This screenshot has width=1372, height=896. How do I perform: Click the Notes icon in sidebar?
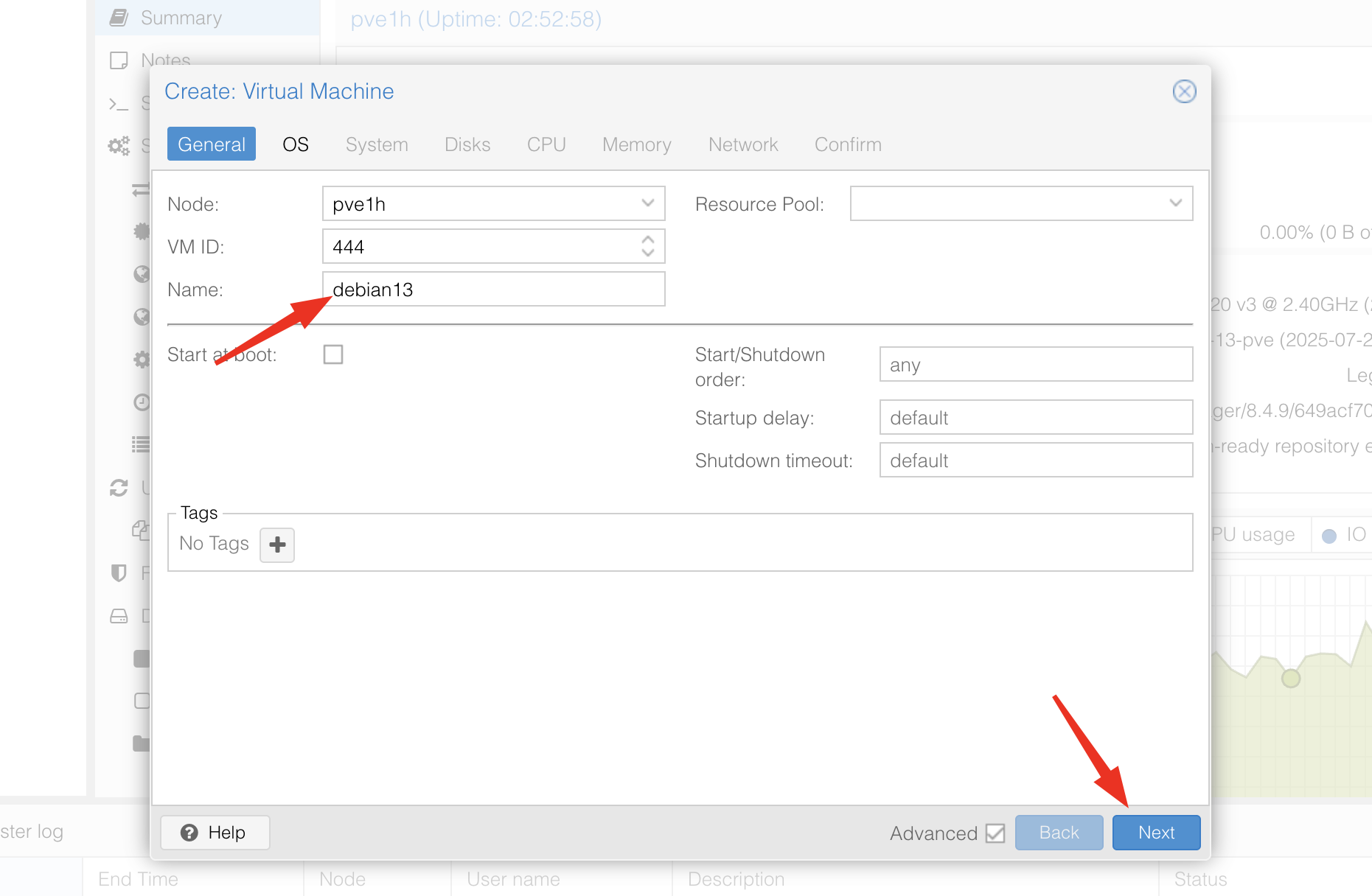(x=119, y=60)
